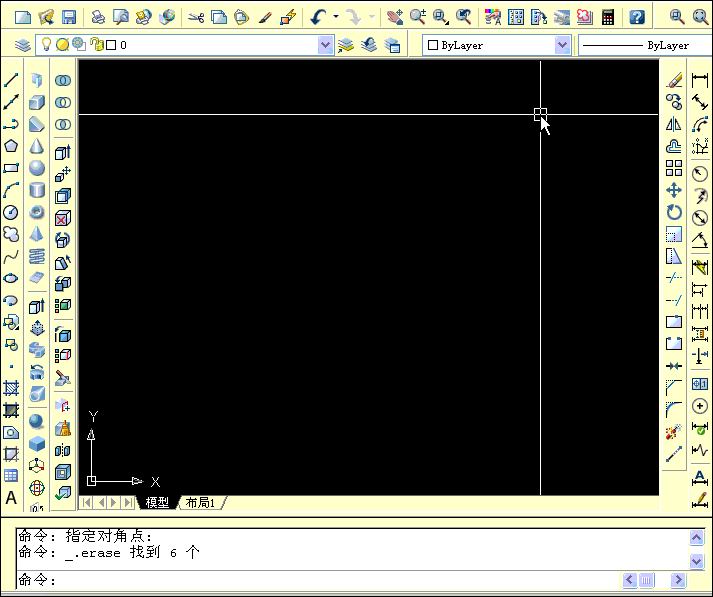The height and width of the screenshot is (597, 713).
Task: Expand the ByLayer color dropdown
Action: click(x=562, y=45)
